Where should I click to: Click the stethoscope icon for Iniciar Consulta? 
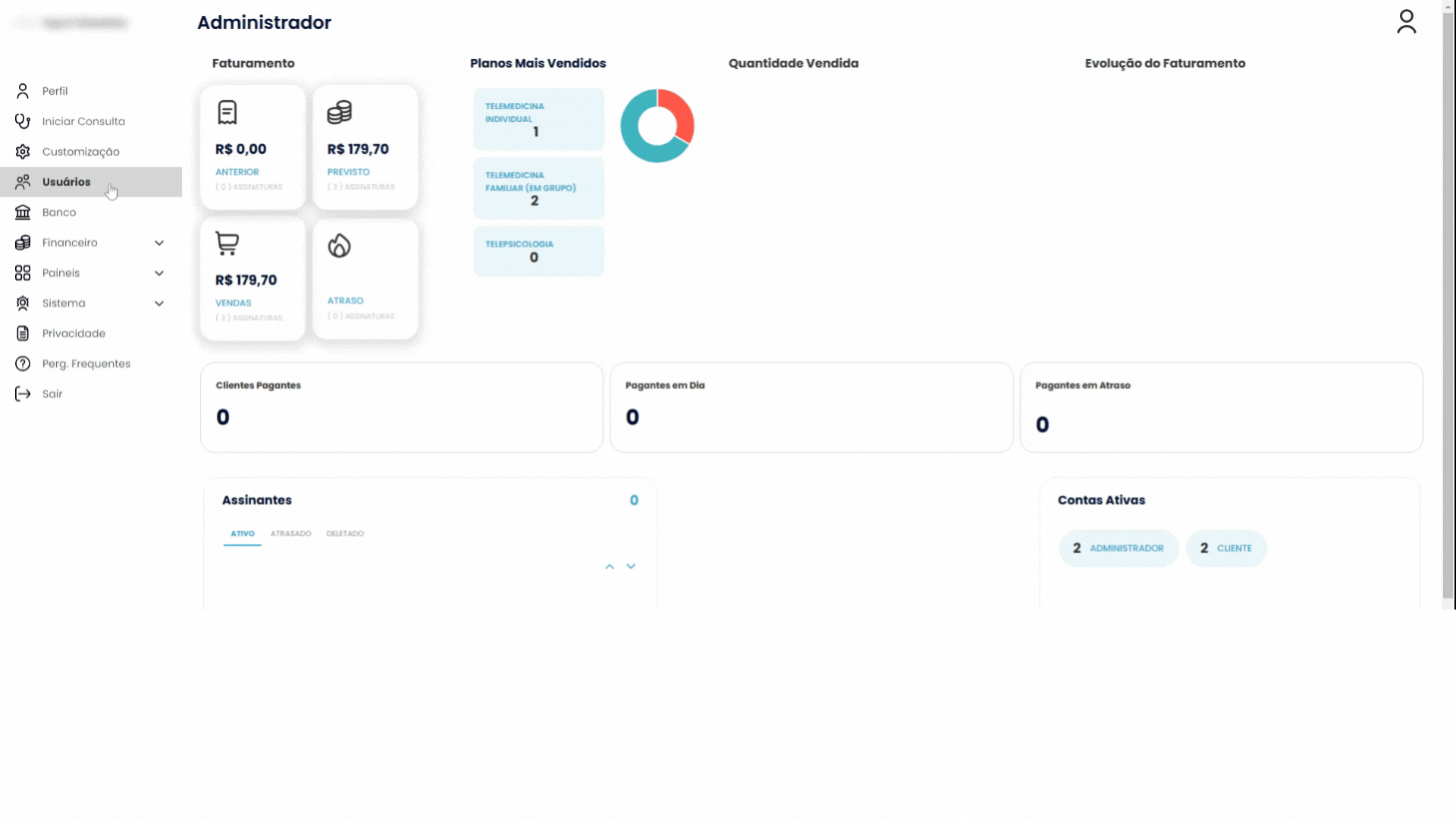(23, 121)
